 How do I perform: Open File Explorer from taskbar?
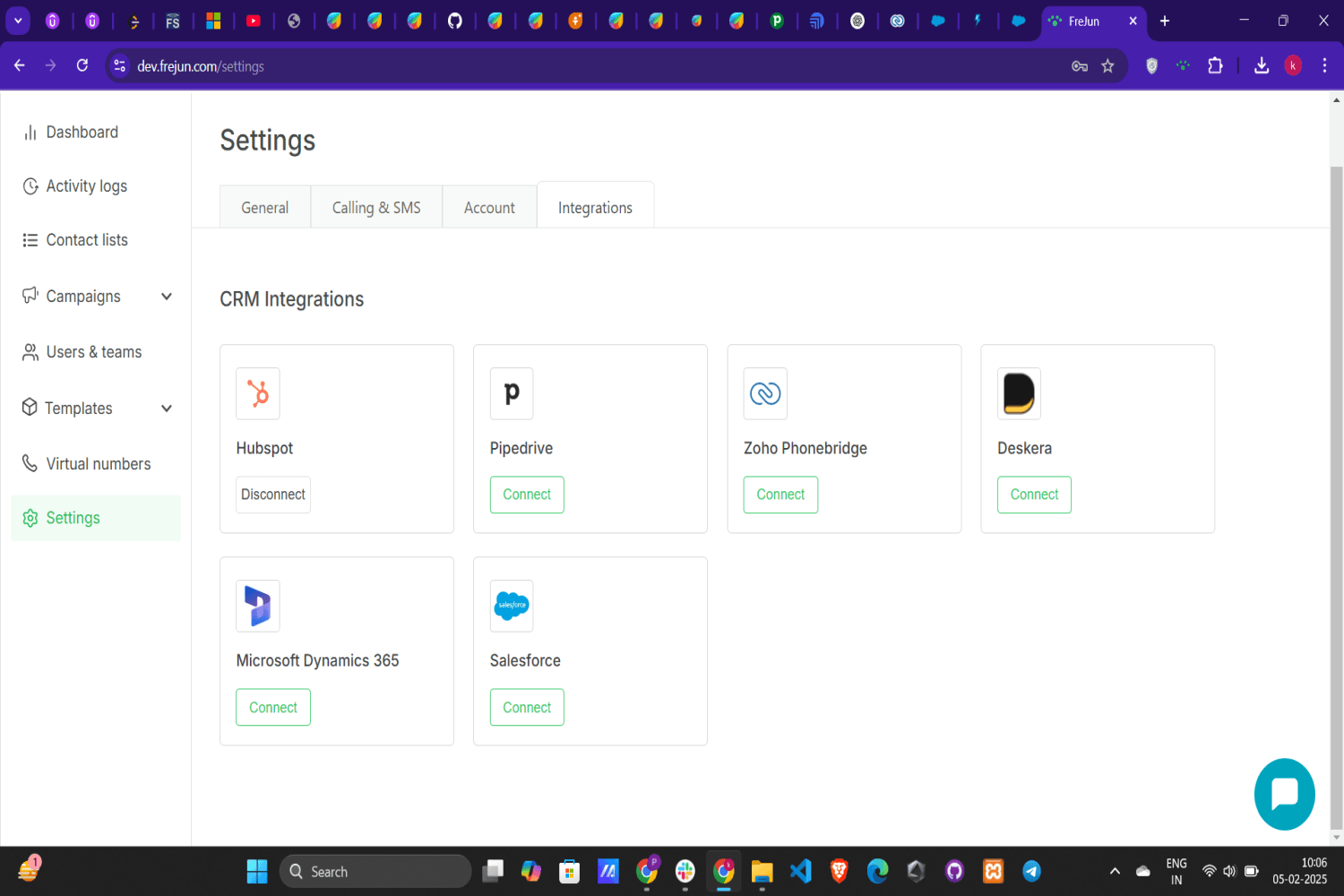pyautogui.click(x=762, y=871)
